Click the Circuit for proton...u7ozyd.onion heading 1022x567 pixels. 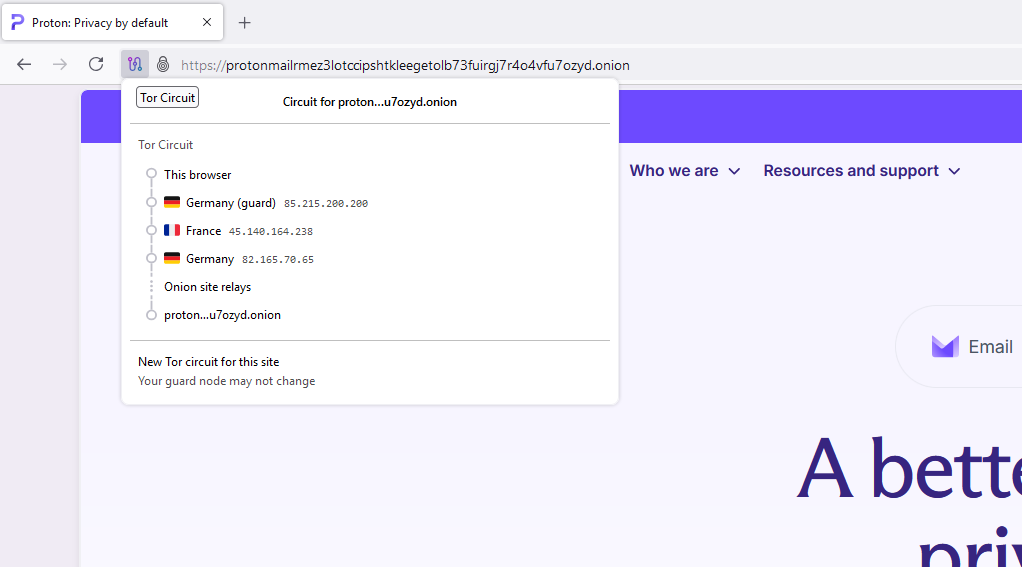point(370,102)
